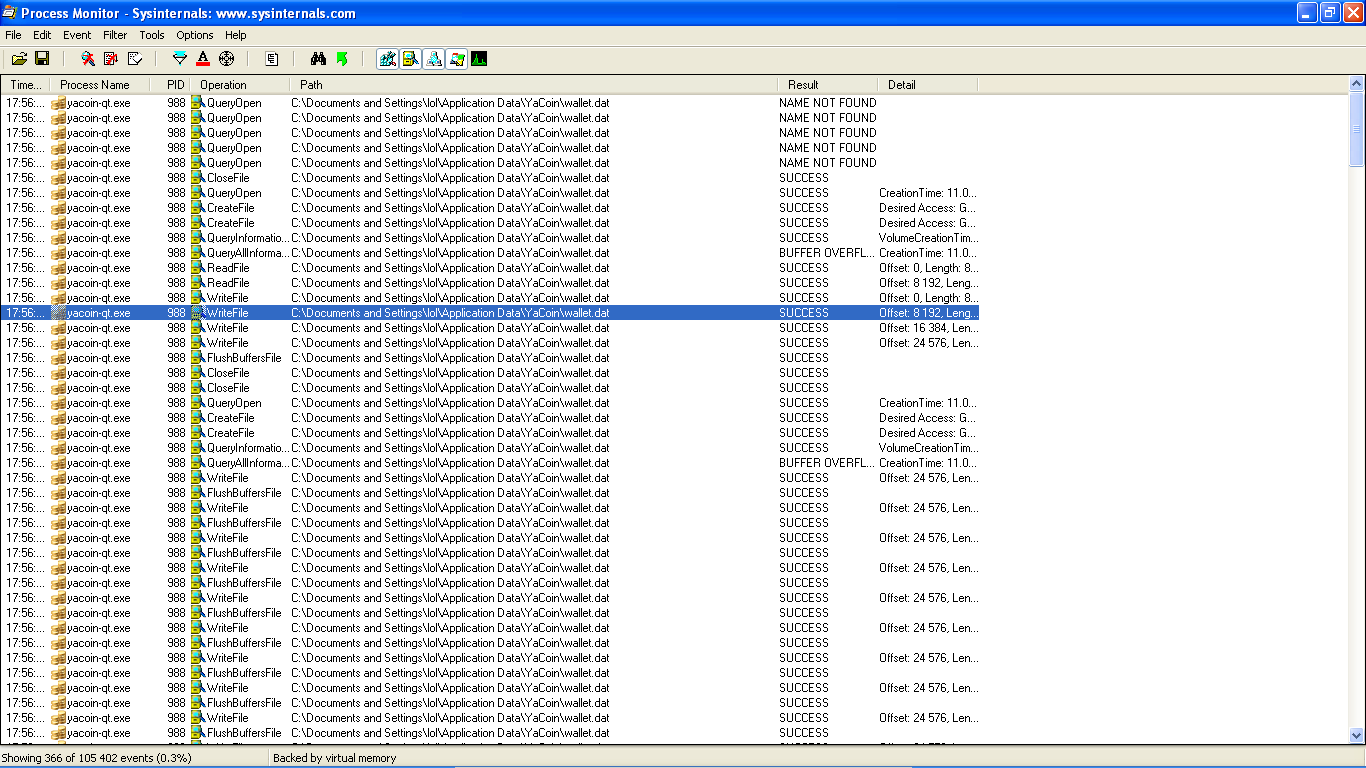Open the Tools menu
Screen dimensions: 1366x768
pyautogui.click(x=152, y=35)
